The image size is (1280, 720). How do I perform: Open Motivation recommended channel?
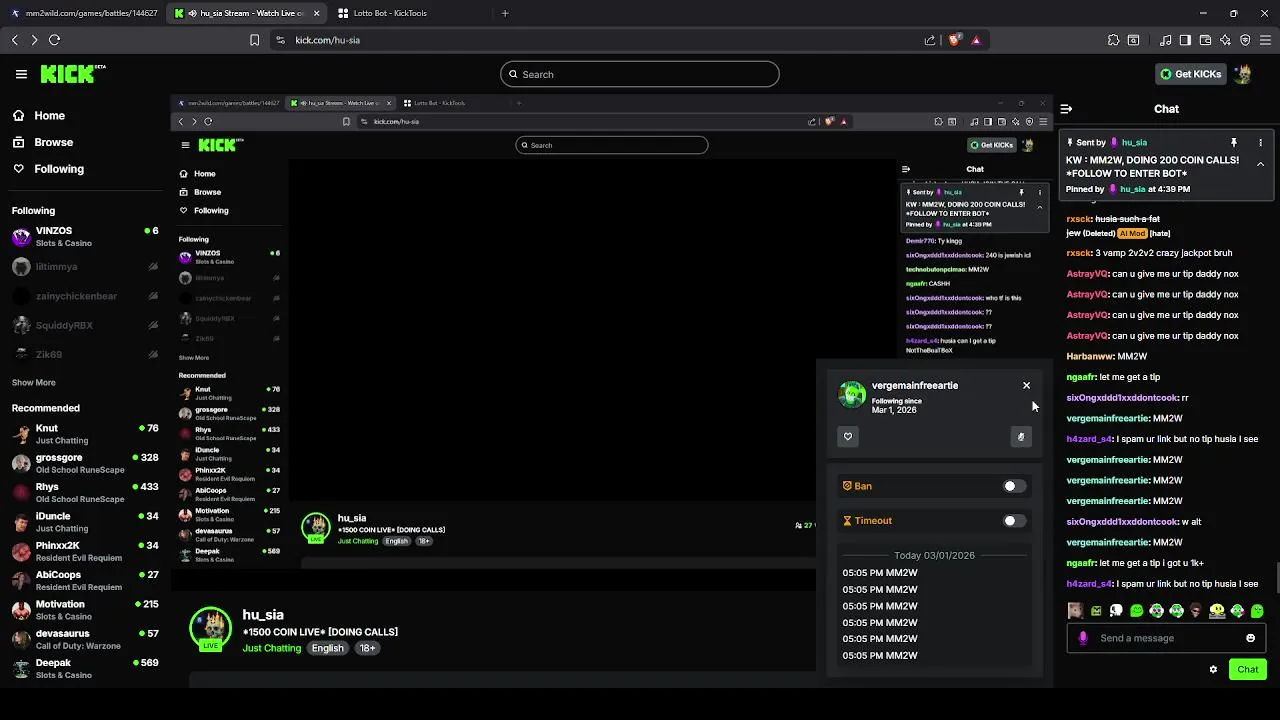pyautogui.click(x=85, y=610)
